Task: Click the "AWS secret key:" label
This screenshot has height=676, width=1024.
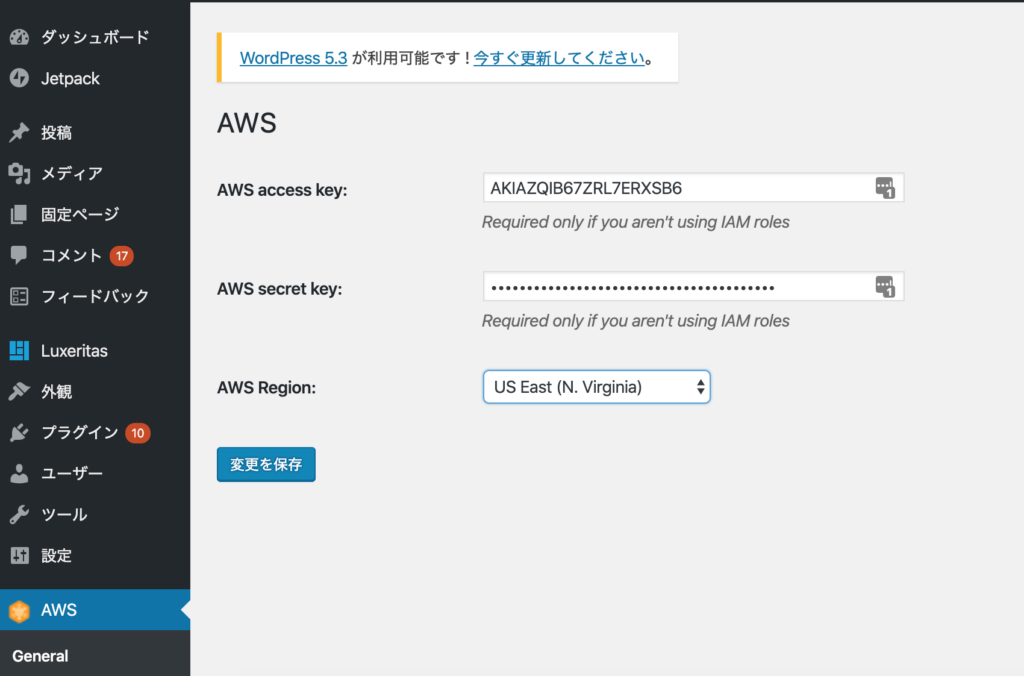Action: 280,289
